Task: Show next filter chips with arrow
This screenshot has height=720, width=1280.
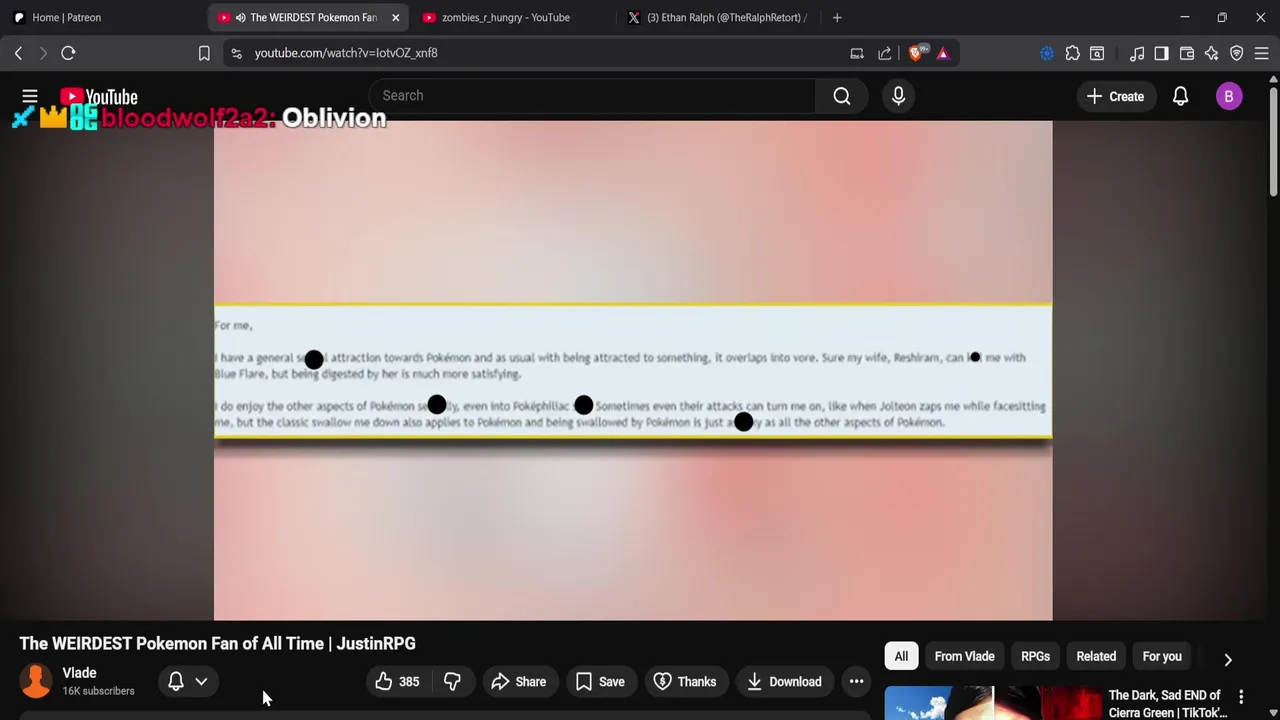Action: click(1228, 659)
